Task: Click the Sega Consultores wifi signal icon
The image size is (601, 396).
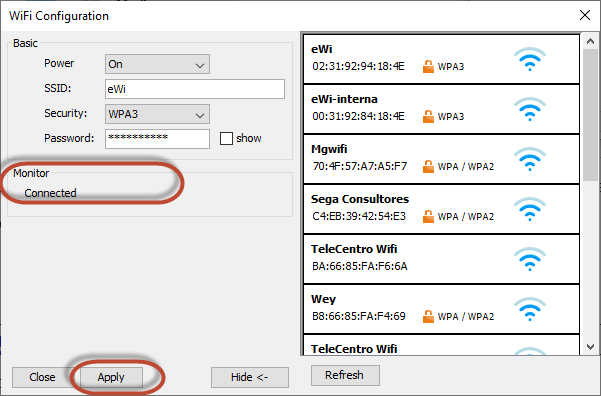Action: click(530, 209)
